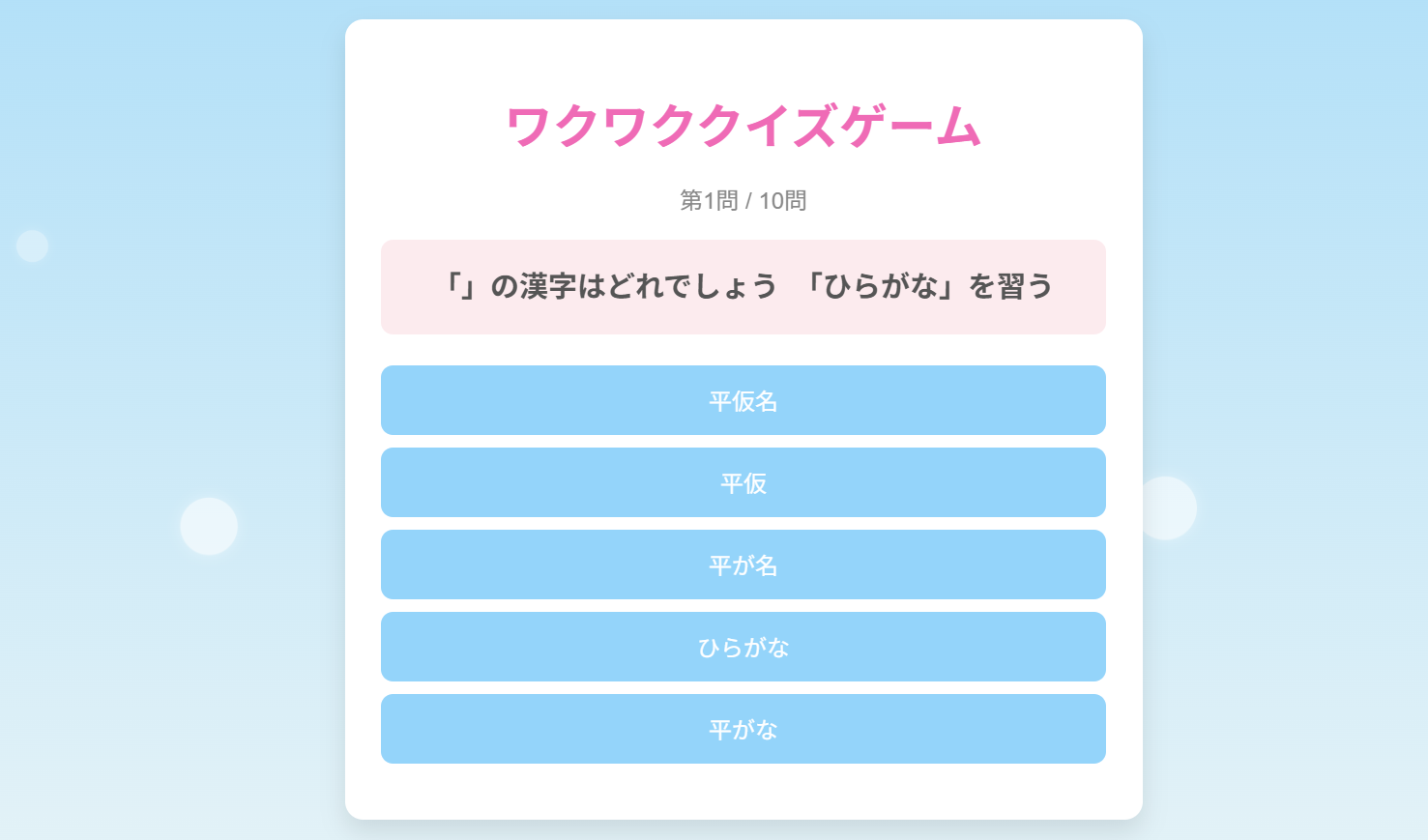Image resolution: width=1428 pixels, height=840 pixels.
Task: Click the bubble at the card's right edge
Action: (x=1170, y=507)
